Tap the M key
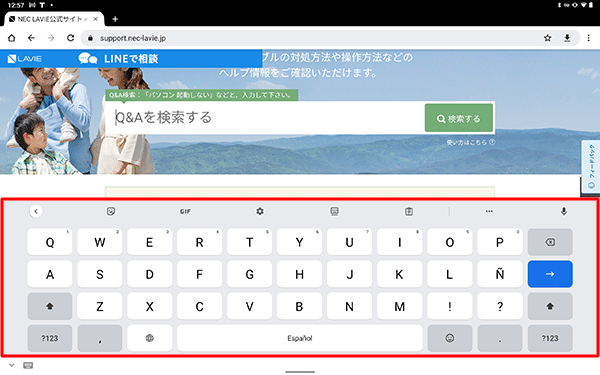 coord(399,306)
